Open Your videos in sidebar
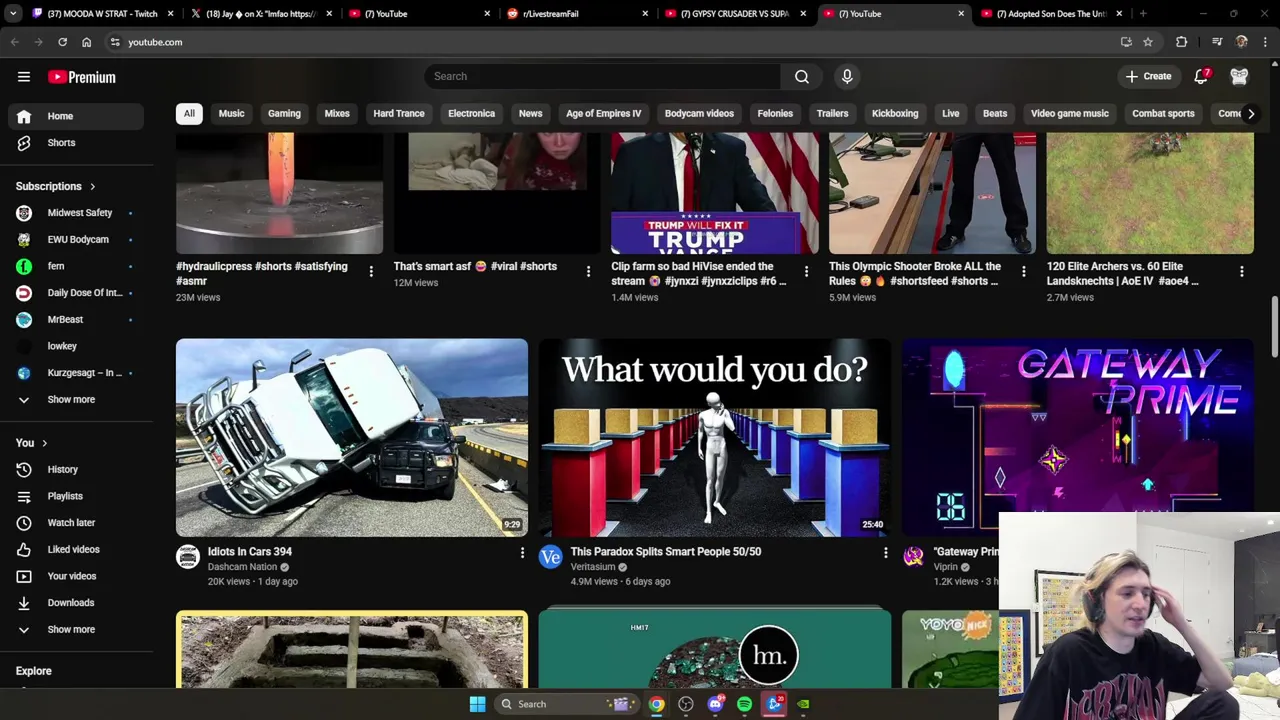Viewport: 1280px width, 720px height. [x=77, y=576]
